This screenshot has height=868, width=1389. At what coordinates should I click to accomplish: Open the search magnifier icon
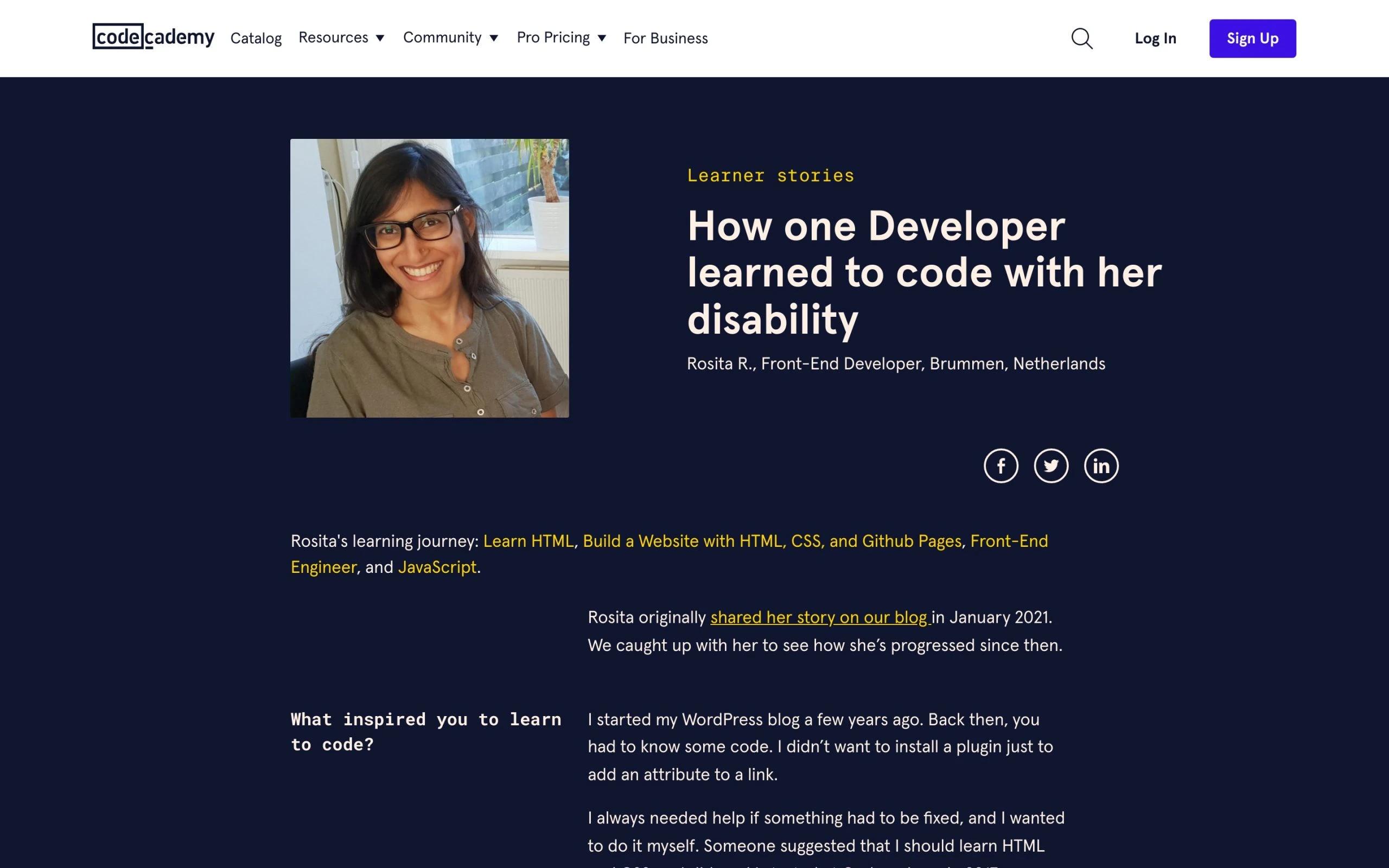click(x=1081, y=39)
